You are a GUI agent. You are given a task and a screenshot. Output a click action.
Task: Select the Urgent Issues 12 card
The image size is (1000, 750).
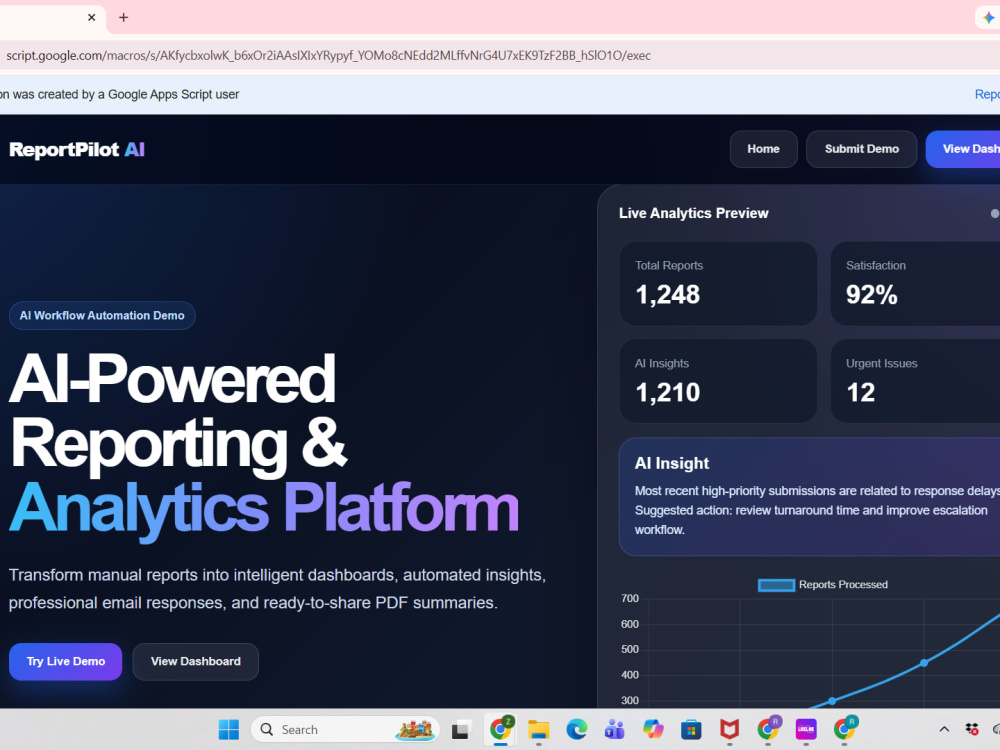pos(915,381)
